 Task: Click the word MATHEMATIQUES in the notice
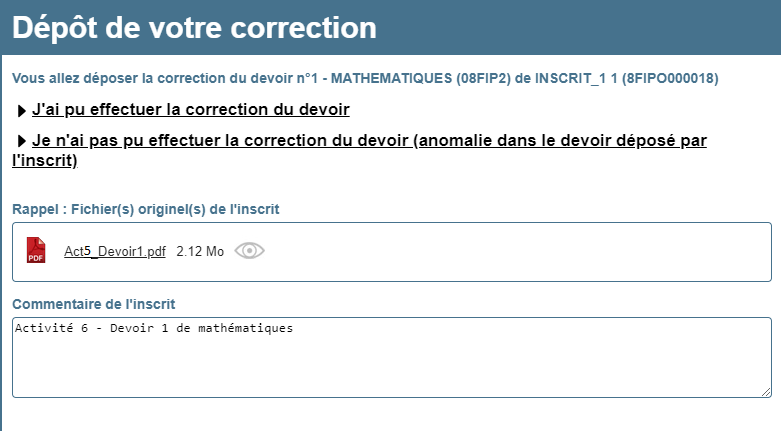[x=391, y=78]
